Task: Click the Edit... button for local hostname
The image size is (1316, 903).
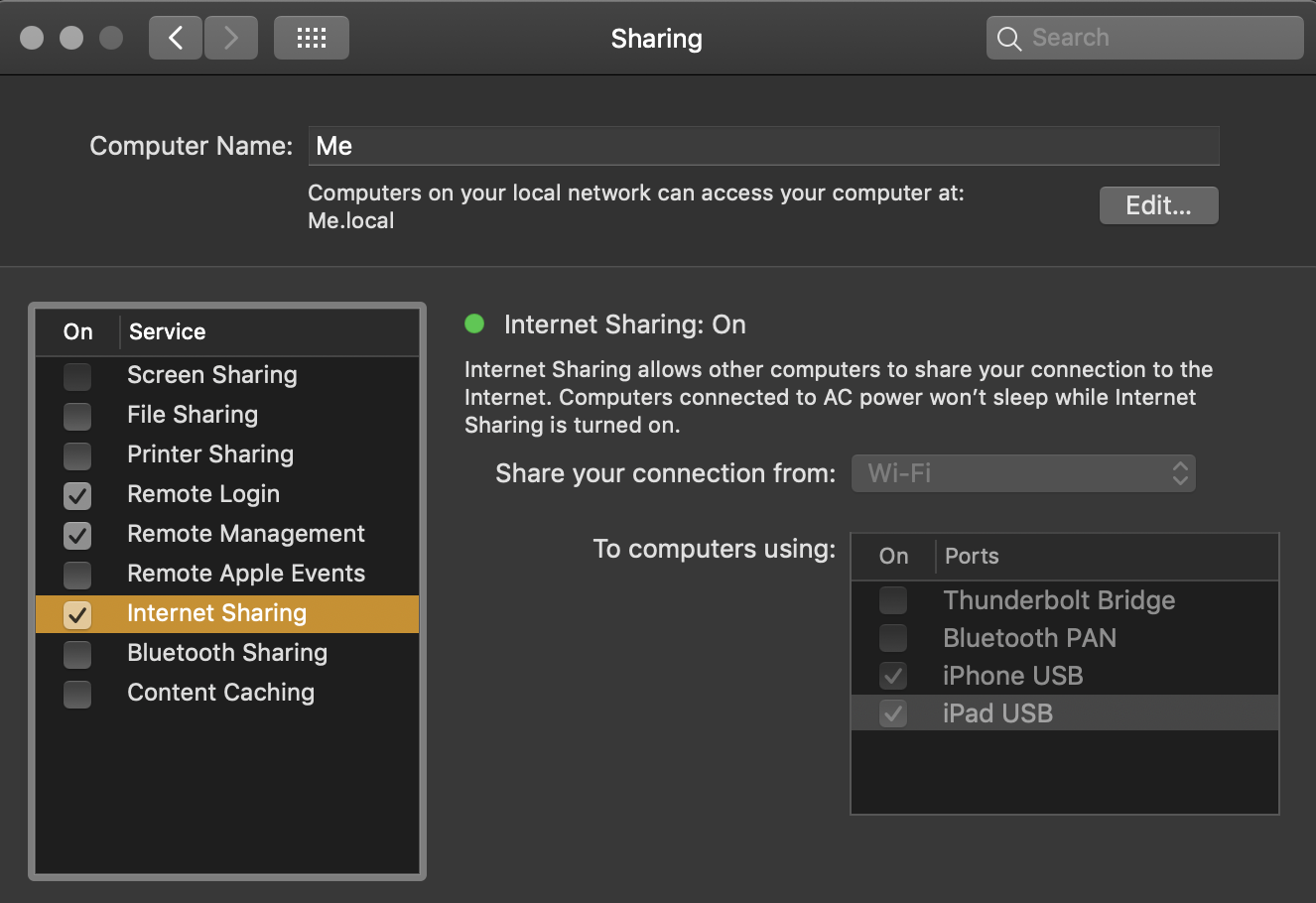Action: (x=1158, y=205)
